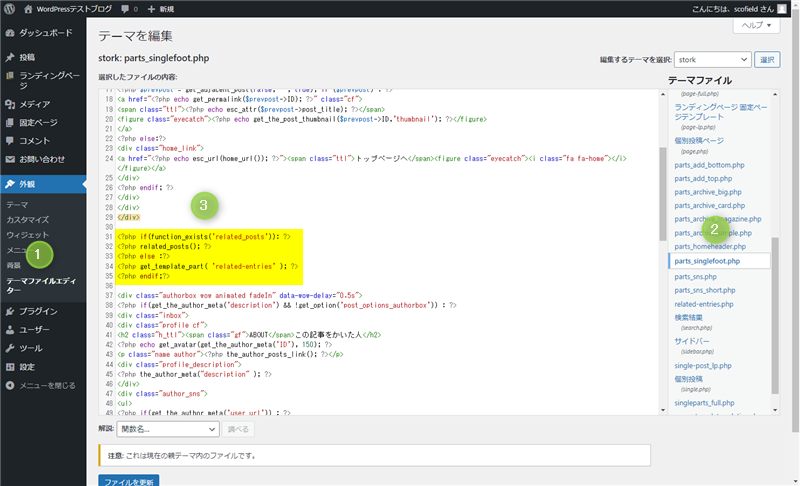Open parts_homeheader.php file
The width and height of the screenshot is (800, 486).
[710, 247]
